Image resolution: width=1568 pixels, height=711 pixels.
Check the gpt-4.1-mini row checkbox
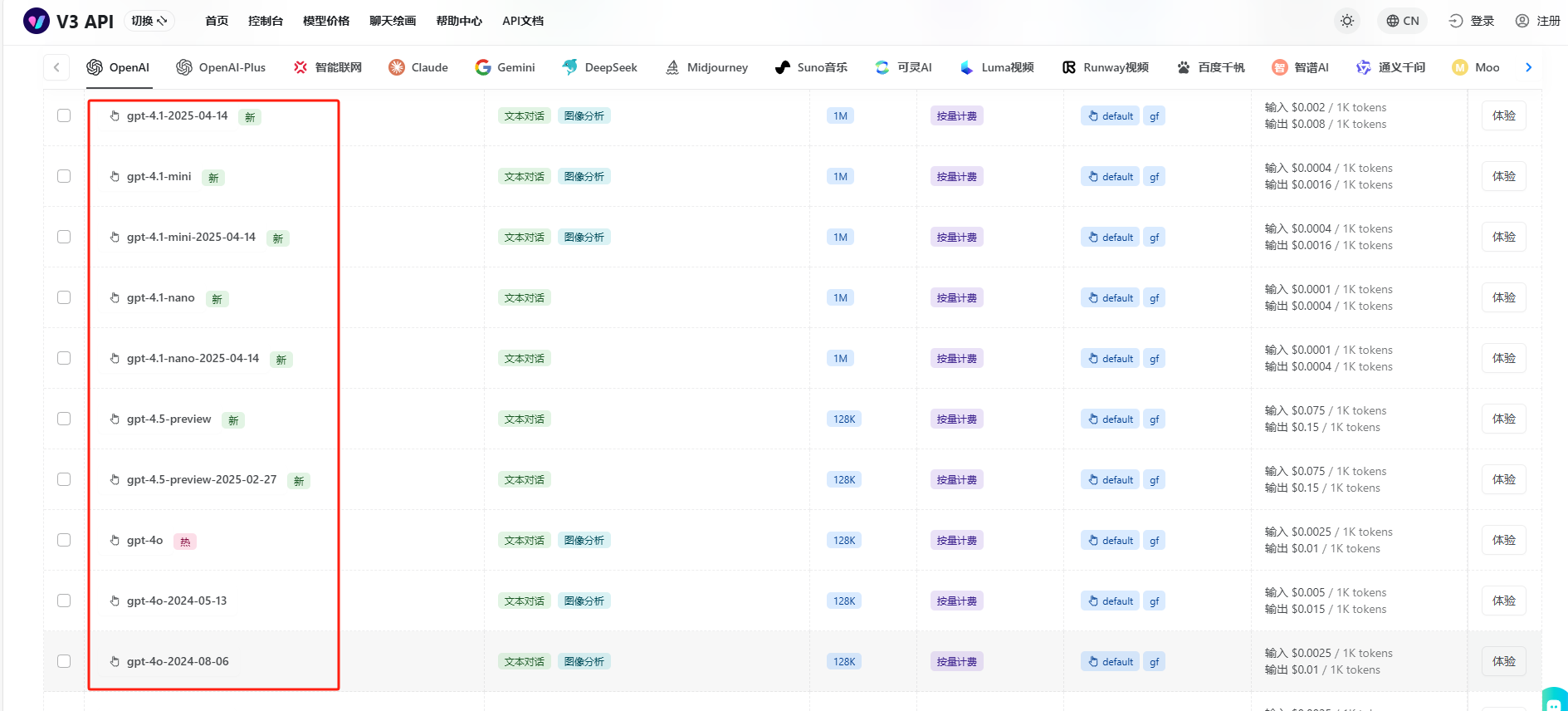[64, 176]
